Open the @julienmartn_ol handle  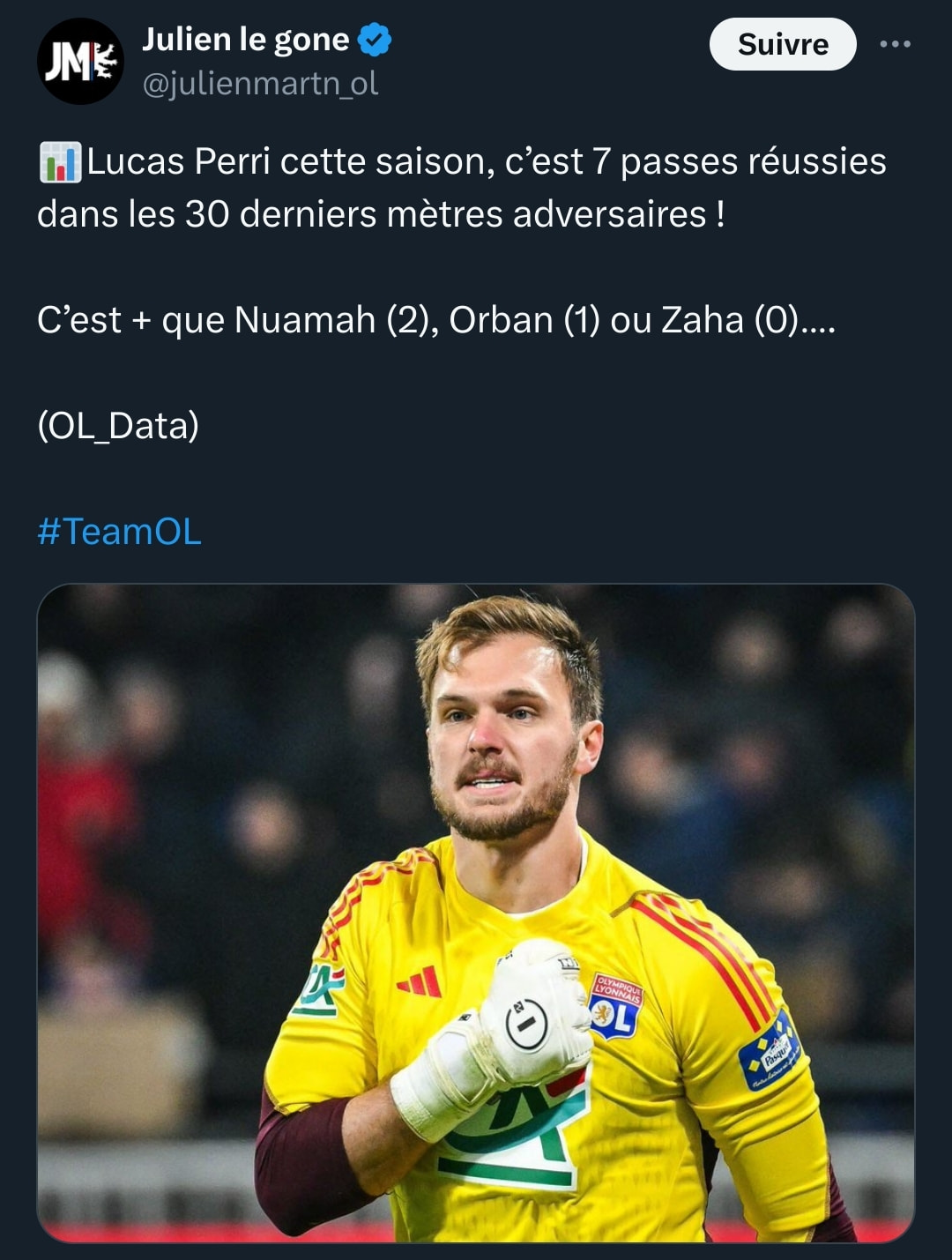[x=260, y=84]
